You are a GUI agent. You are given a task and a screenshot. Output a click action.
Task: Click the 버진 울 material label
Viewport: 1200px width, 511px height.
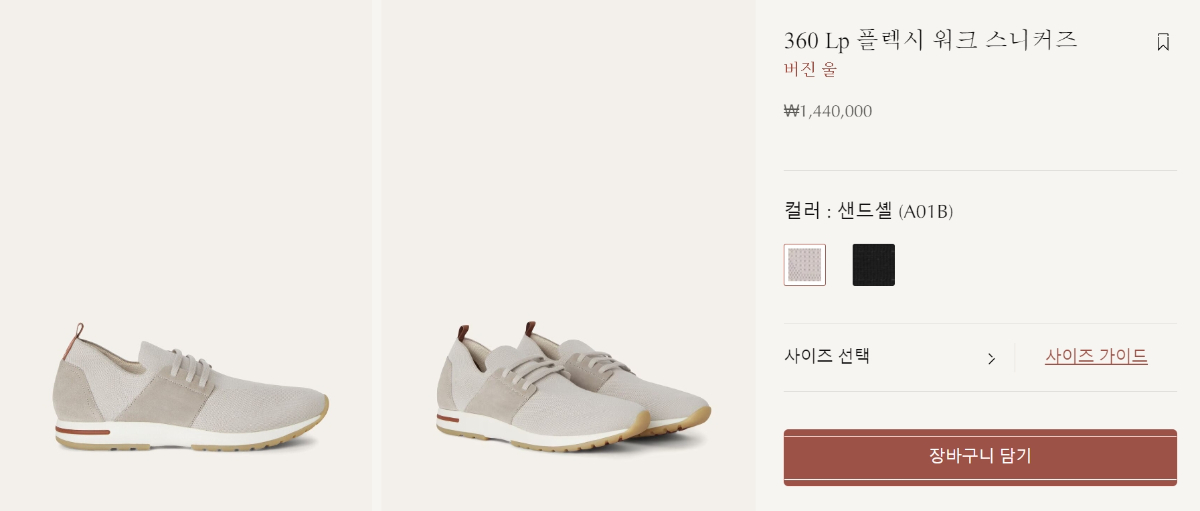click(x=810, y=69)
